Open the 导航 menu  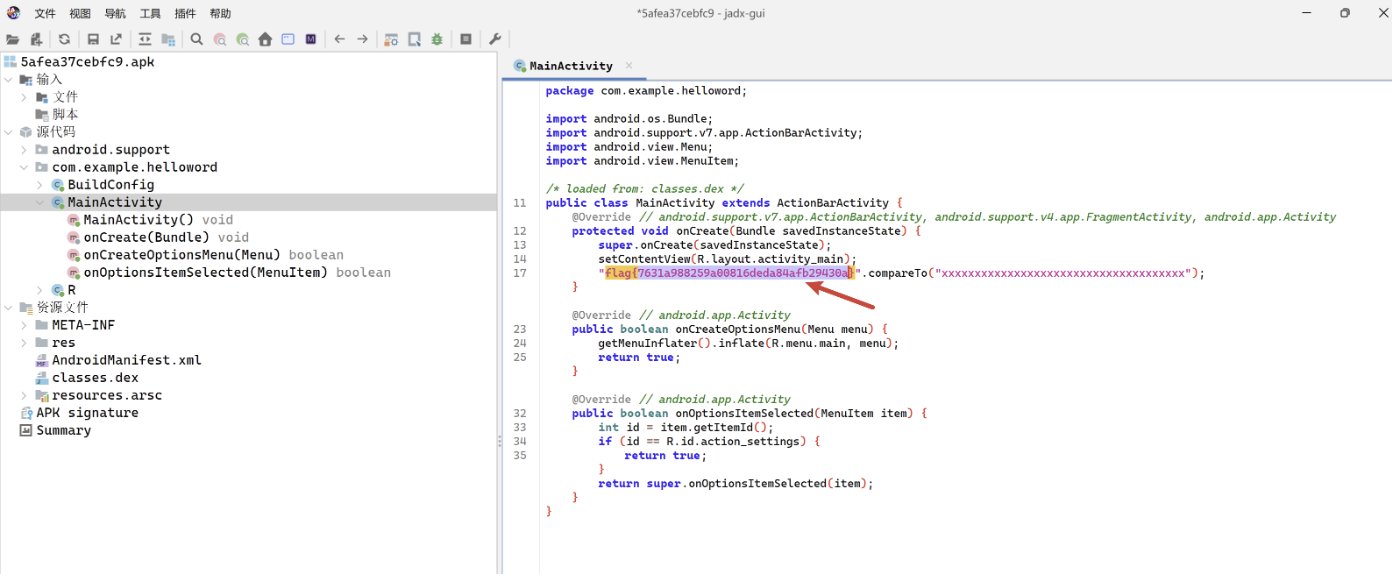coord(115,13)
